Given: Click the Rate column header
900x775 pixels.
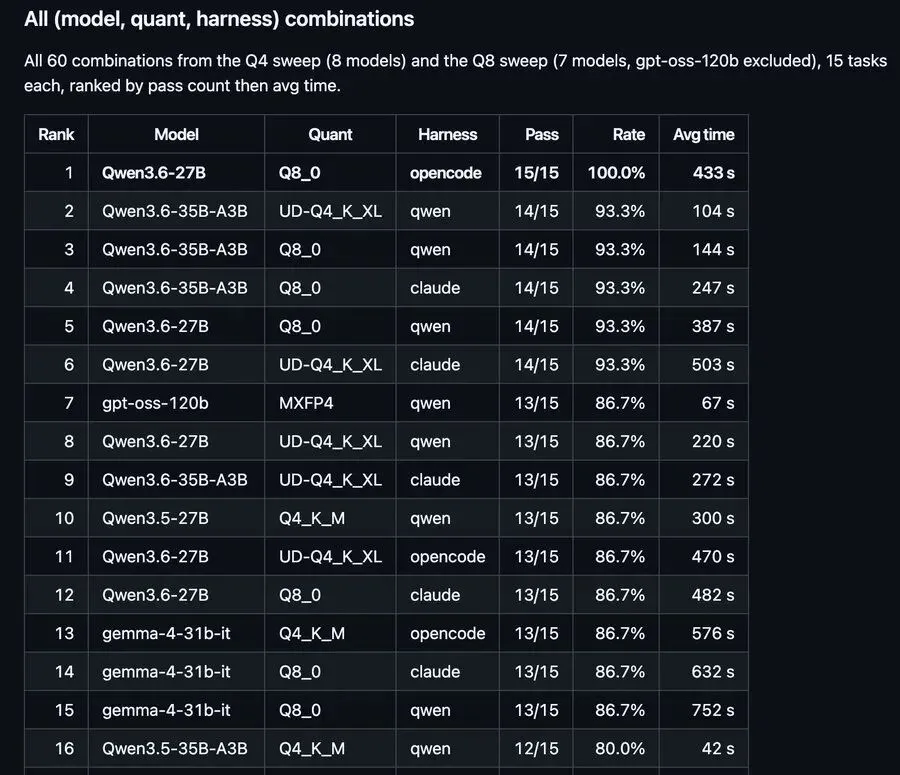Looking at the screenshot, I should click(x=616, y=134).
